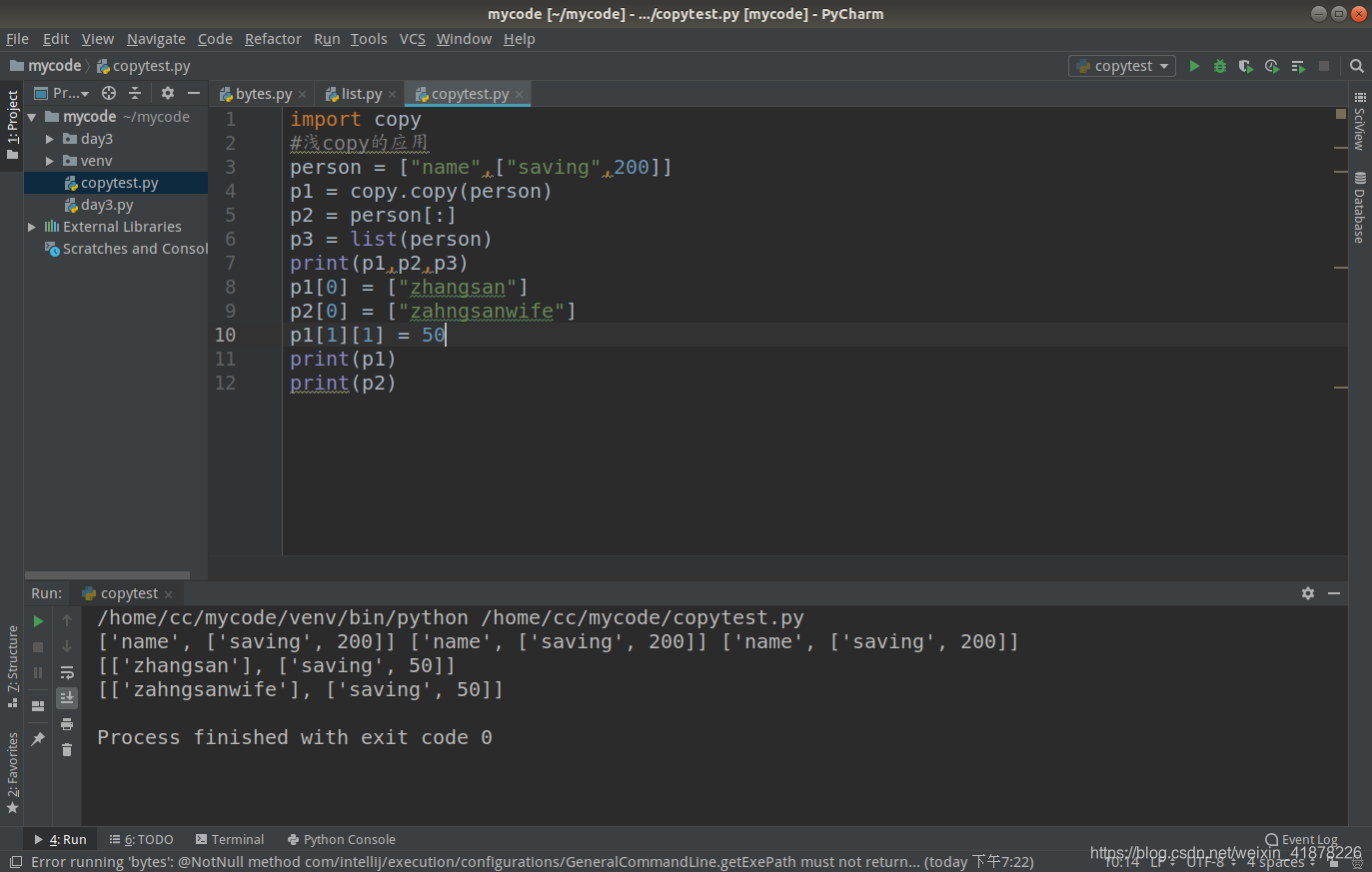Click the Restore Layout icon in Run panel
Image resolution: width=1372 pixels, height=872 pixels.
coord(38,706)
